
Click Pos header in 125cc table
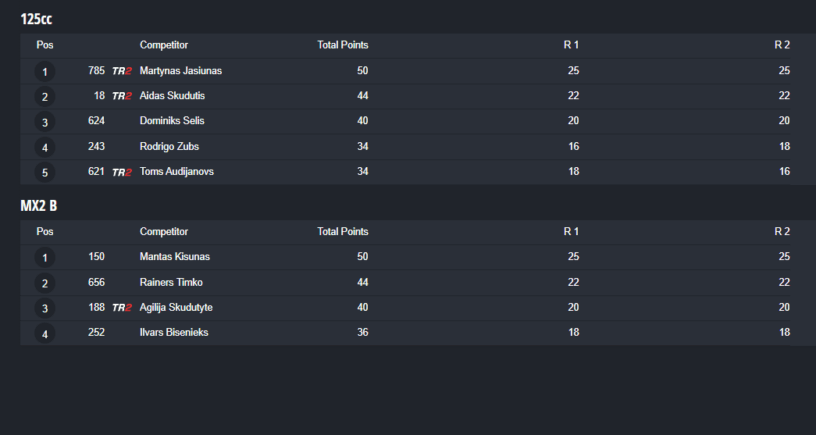coord(45,45)
